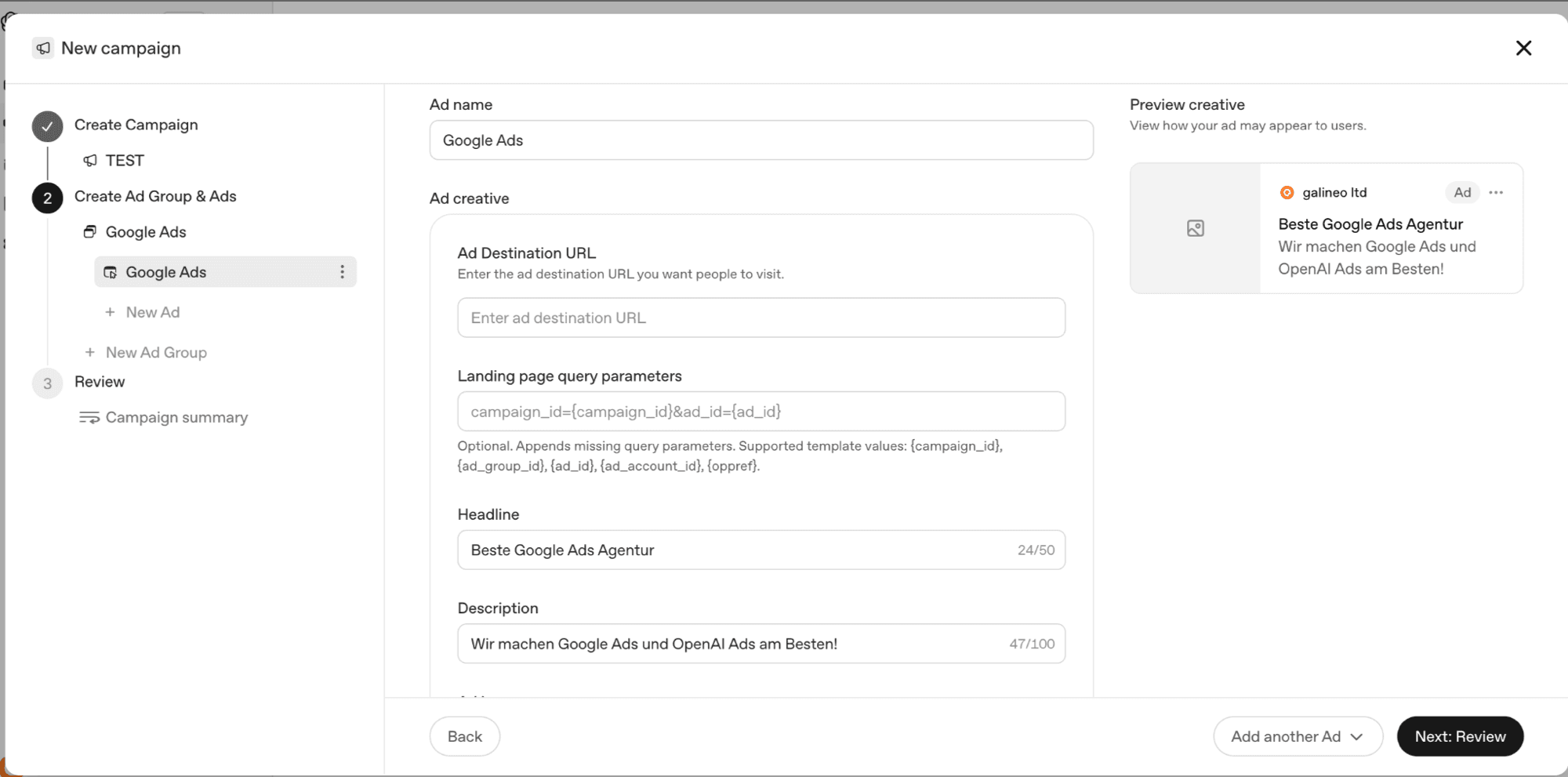Focus the Ad name field containing Google Ads

(x=761, y=140)
